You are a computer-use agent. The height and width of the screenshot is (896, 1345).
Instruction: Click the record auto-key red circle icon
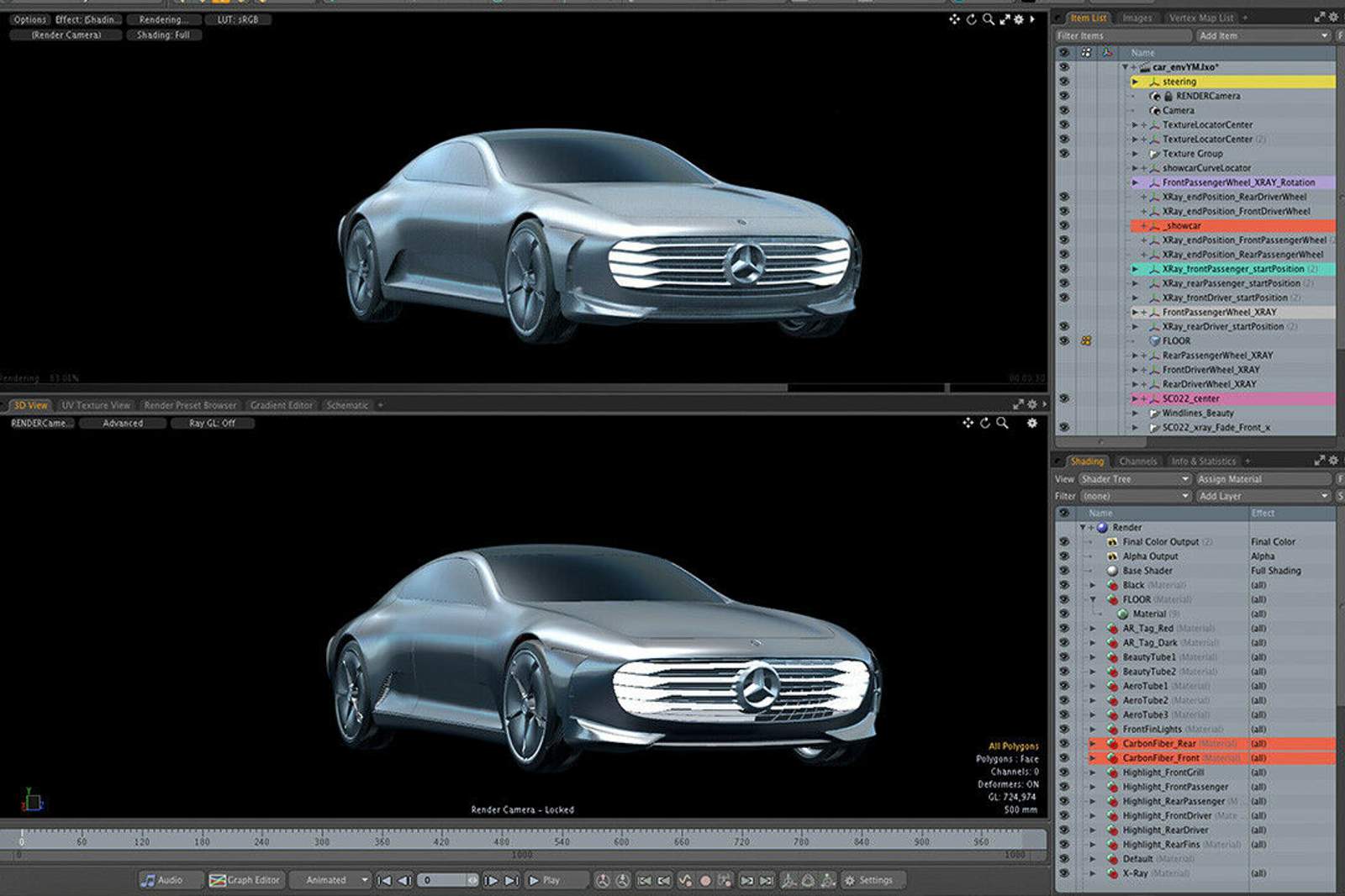click(705, 880)
